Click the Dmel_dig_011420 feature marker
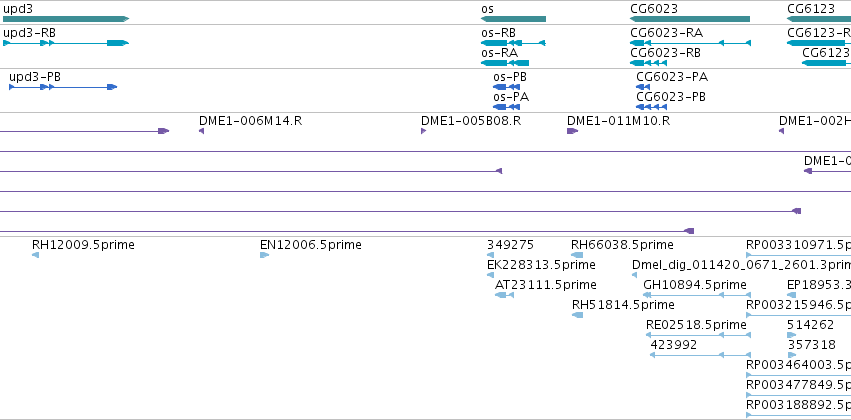The width and height of the screenshot is (851, 420). point(634,275)
